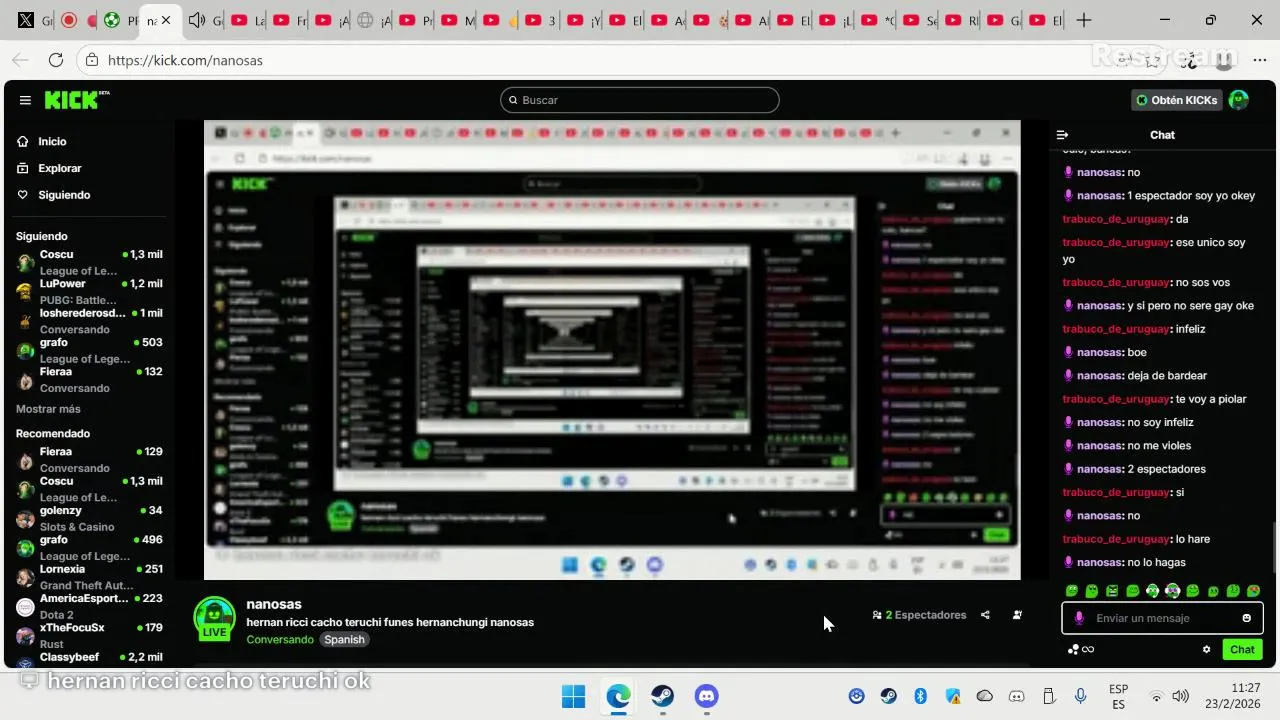Open Coscu channel with 1,3 mil viewers in Siguiendo list

89,262
